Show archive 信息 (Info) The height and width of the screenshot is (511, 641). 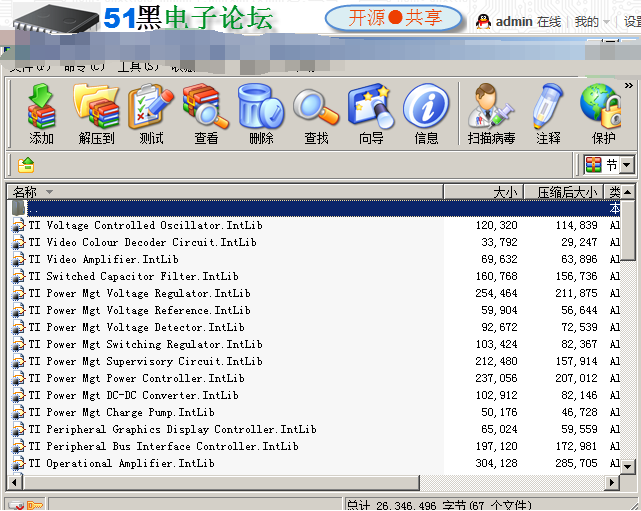point(426,113)
